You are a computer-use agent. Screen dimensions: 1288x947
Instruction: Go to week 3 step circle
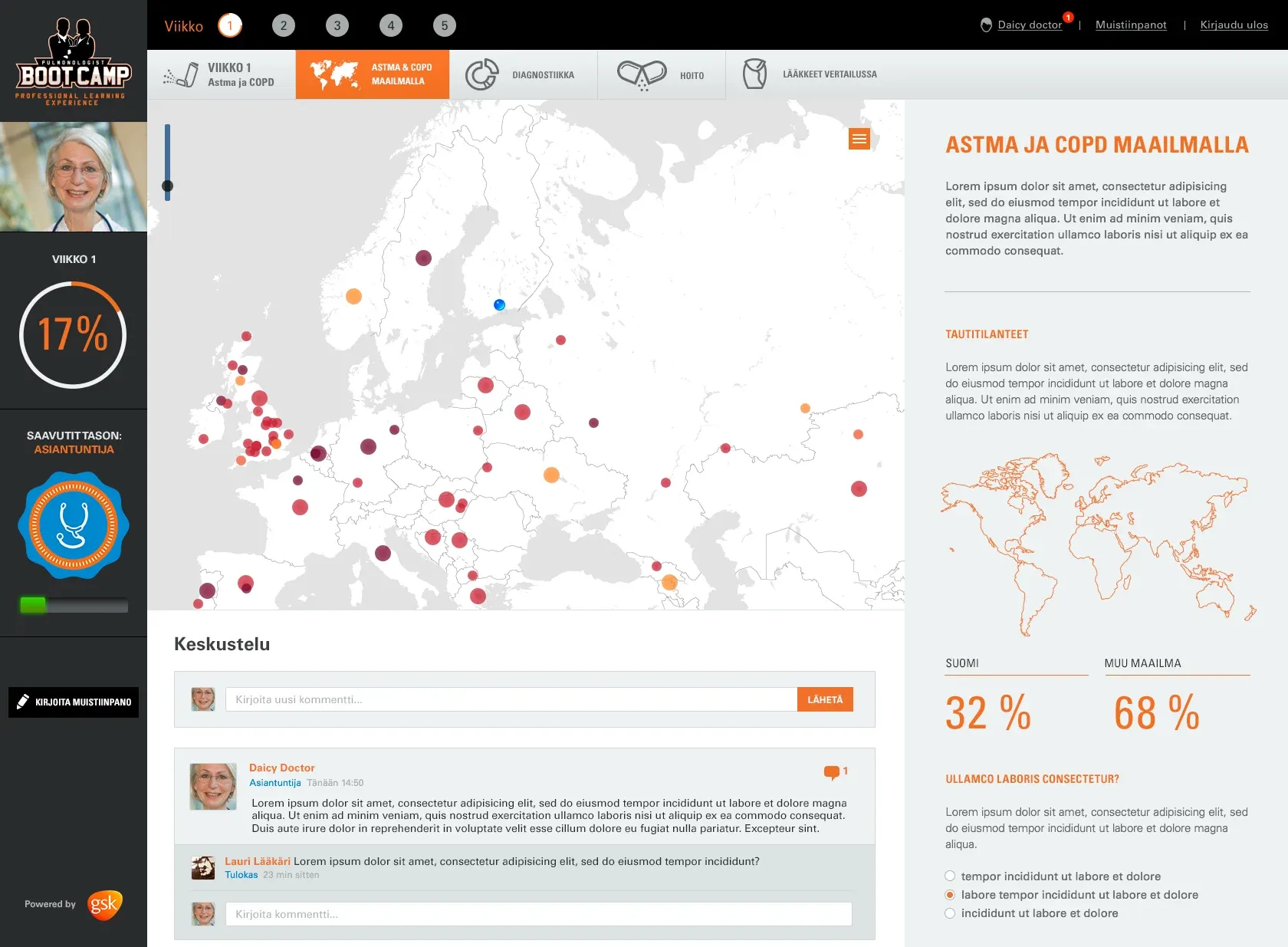pyautogui.click(x=337, y=25)
